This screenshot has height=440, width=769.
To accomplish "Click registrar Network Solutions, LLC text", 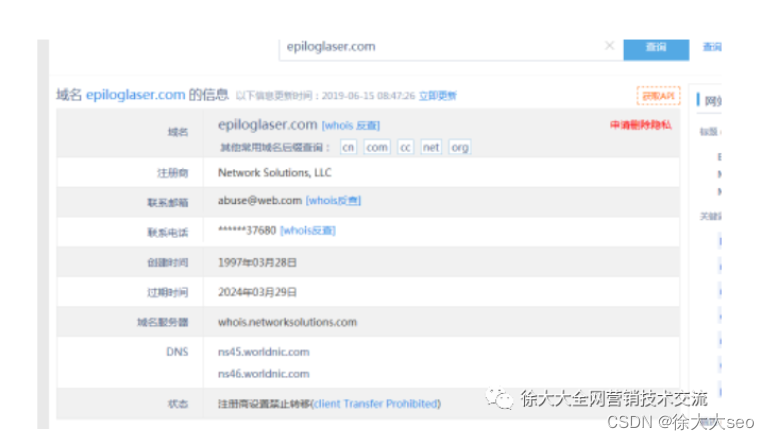I will 275,173.
